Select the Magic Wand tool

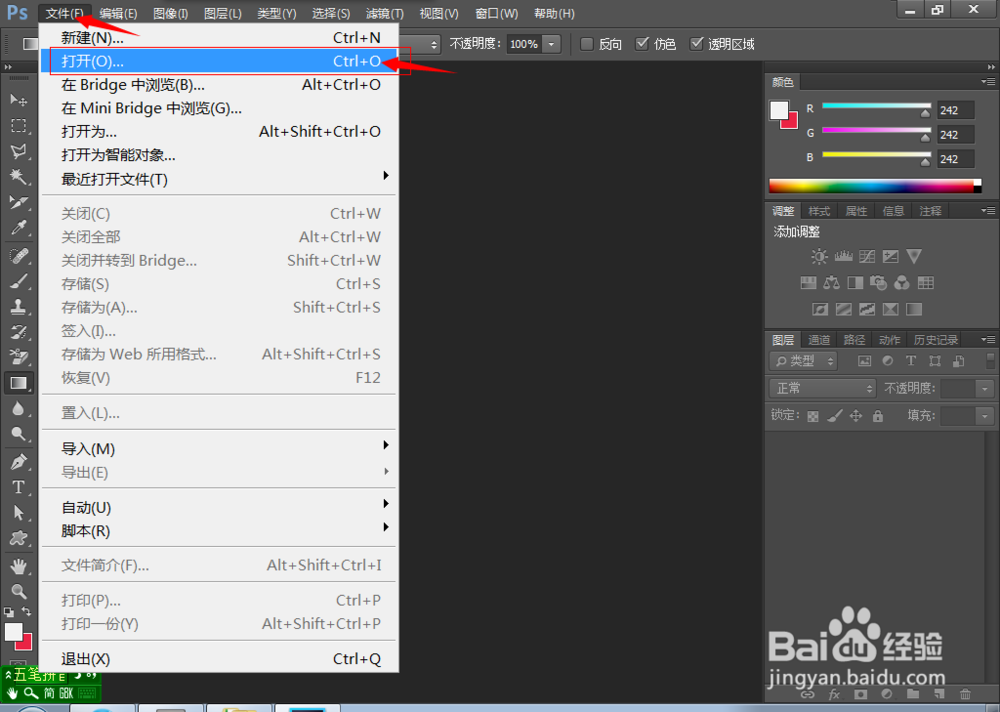pos(18,177)
